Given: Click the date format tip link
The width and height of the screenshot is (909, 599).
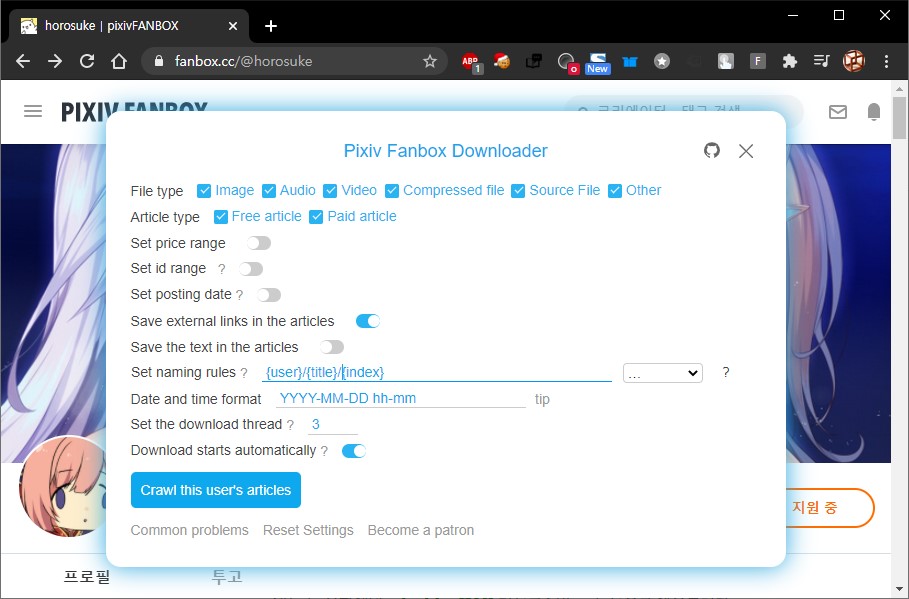Looking at the screenshot, I should [542, 400].
